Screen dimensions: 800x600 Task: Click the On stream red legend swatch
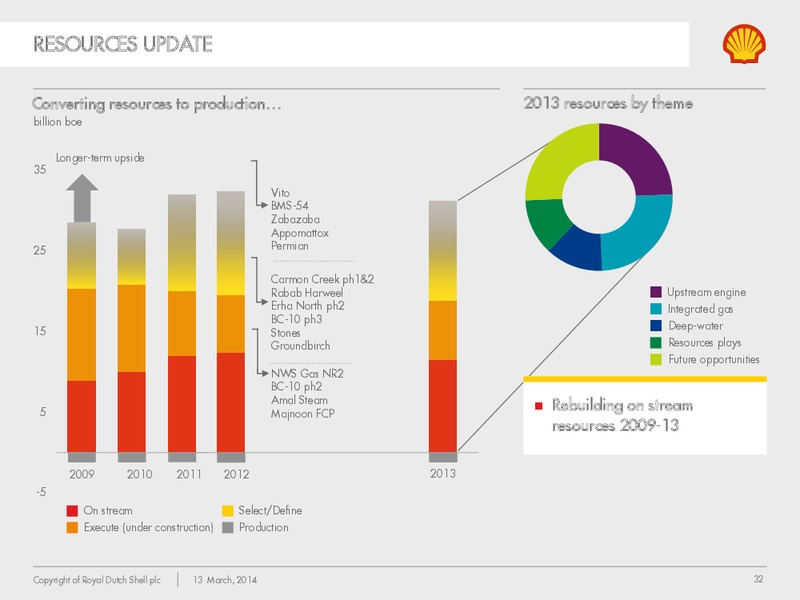coord(72,511)
